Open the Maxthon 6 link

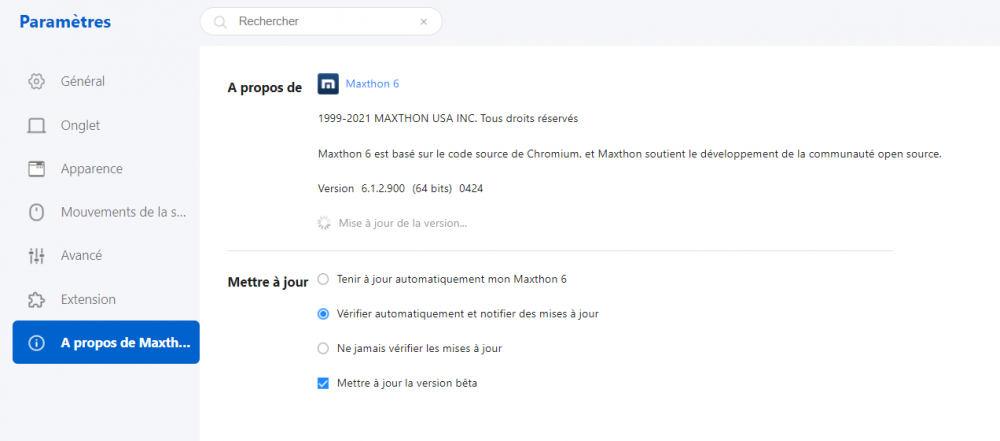(372, 84)
